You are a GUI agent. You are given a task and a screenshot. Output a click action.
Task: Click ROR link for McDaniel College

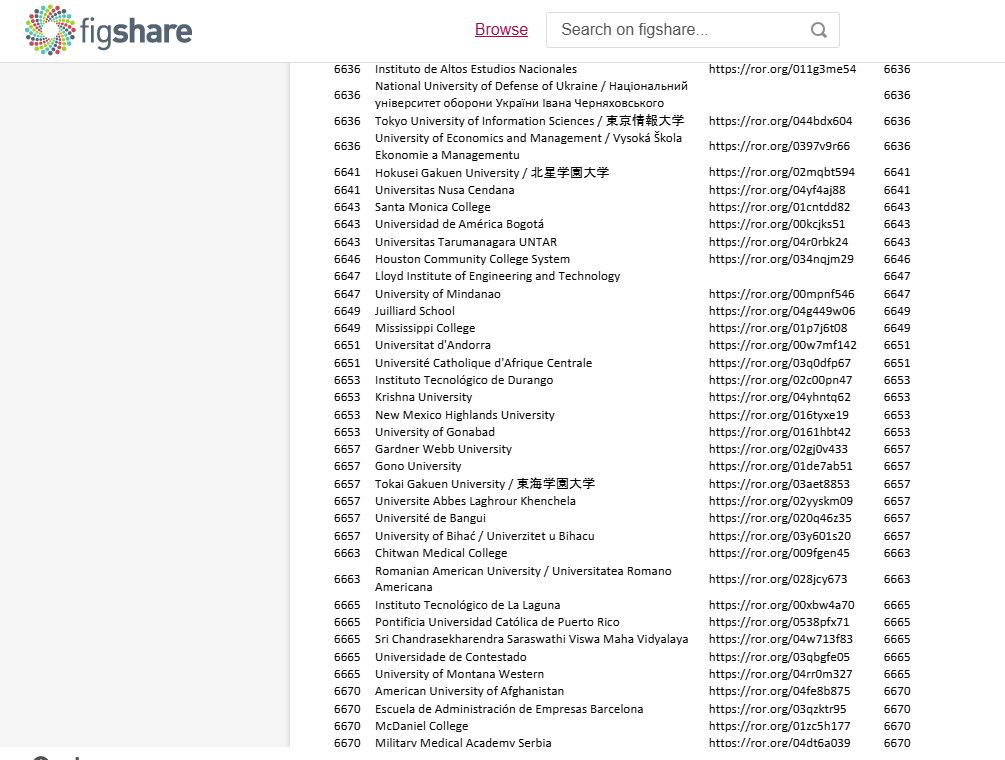click(780, 727)
